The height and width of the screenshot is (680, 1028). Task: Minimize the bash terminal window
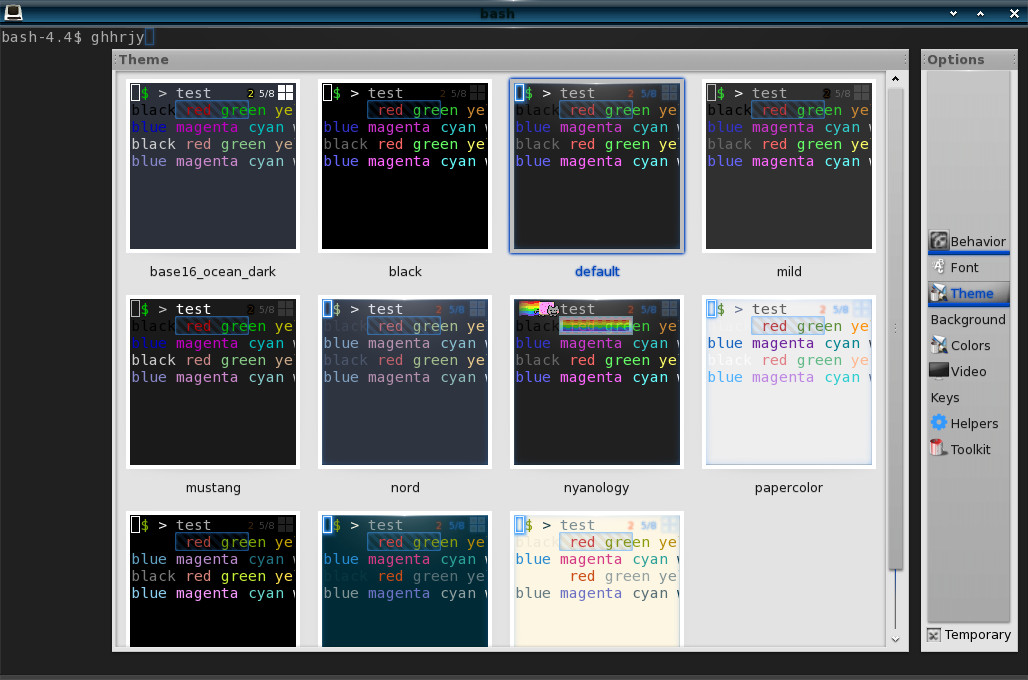(x=953, y=13)
